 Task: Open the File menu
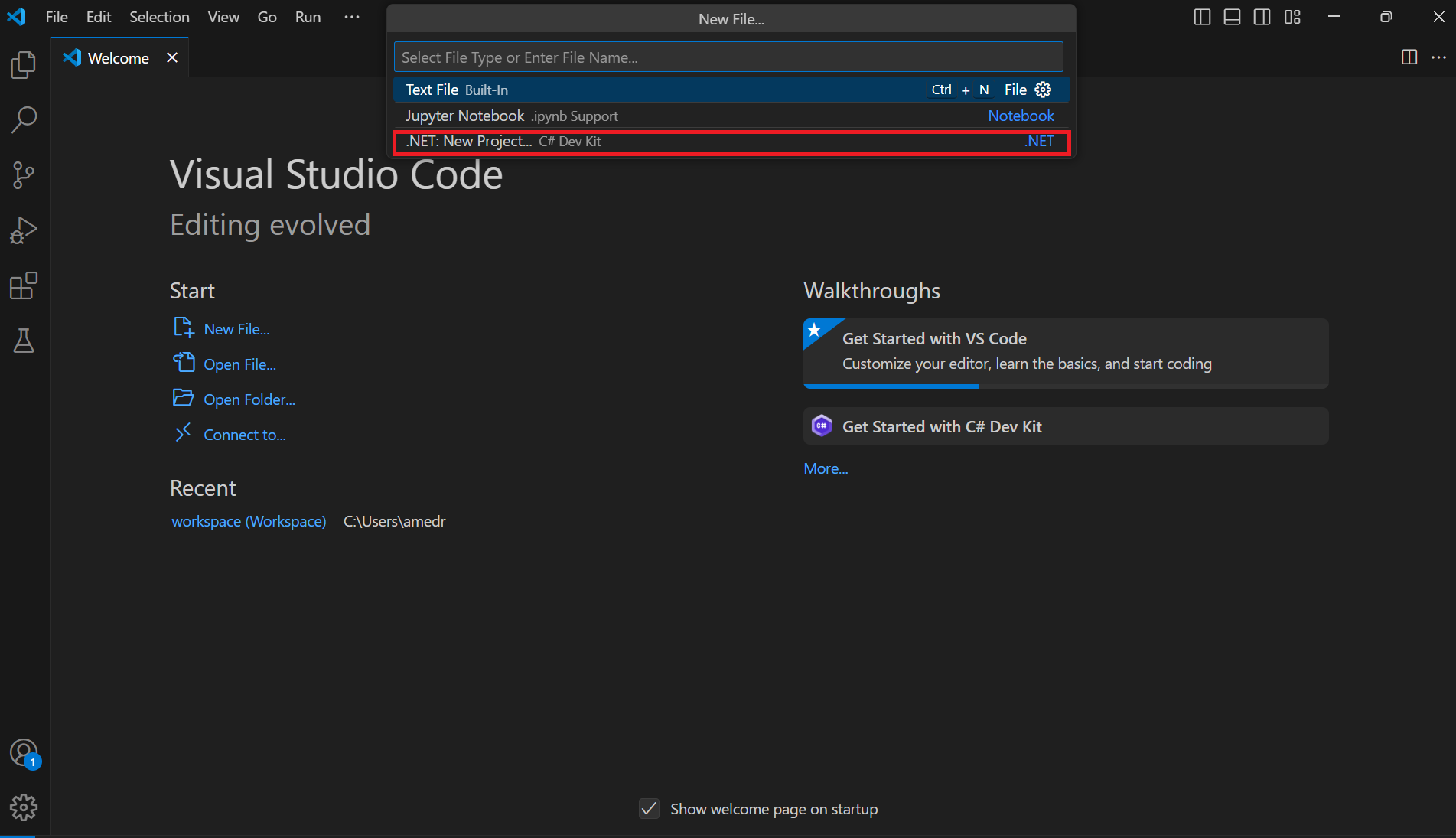click(57, 17)
